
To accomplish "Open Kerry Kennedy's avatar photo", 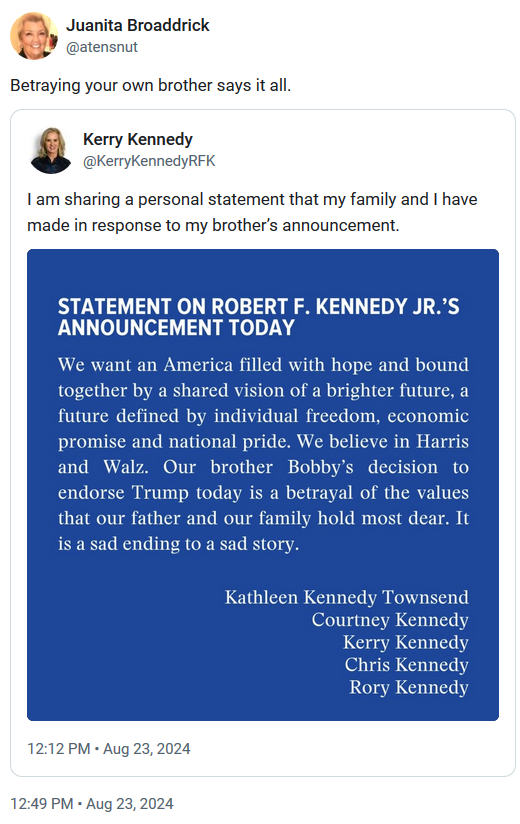I will pos(51,150).
